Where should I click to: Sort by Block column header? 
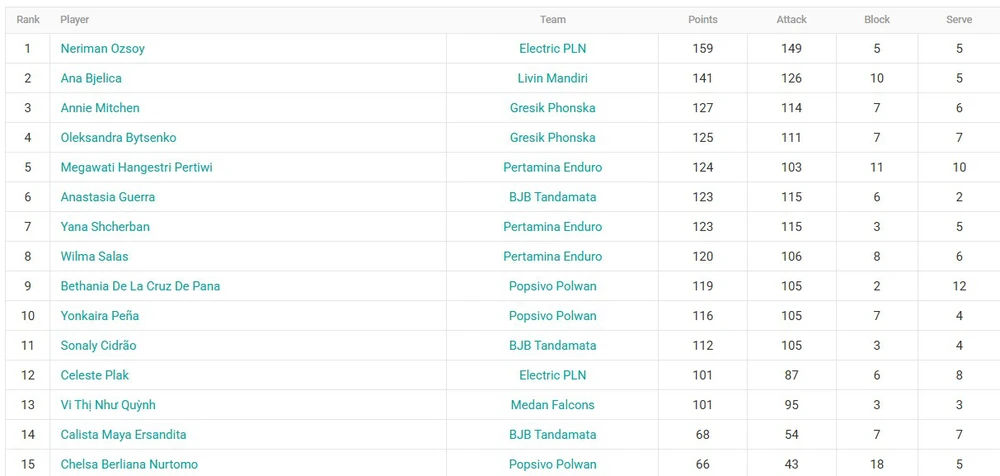point(876,20)
